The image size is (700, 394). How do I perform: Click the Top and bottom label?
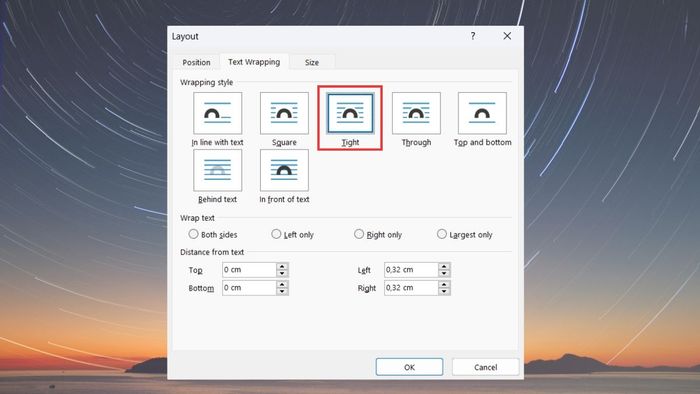pos(482,142)
